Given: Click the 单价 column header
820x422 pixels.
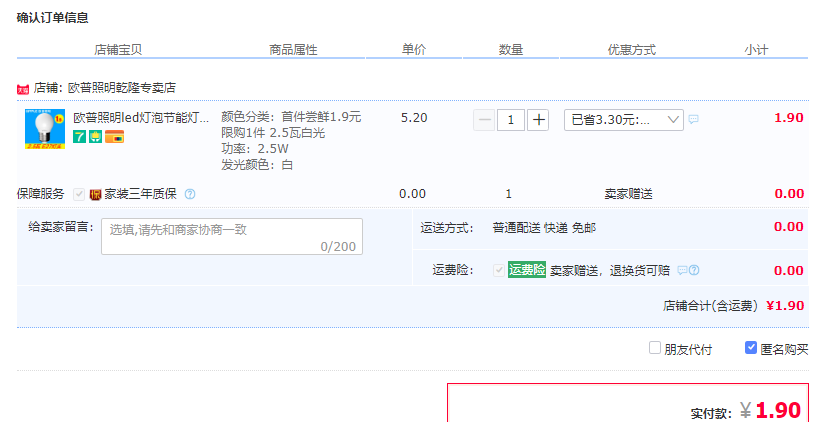Looking at the screenshot, I should pos(414,50).
